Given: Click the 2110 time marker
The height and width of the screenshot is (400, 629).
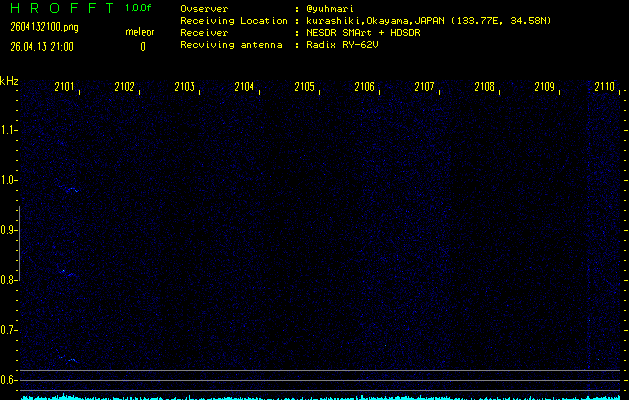Looking at the screenshot, I should 605,87.
